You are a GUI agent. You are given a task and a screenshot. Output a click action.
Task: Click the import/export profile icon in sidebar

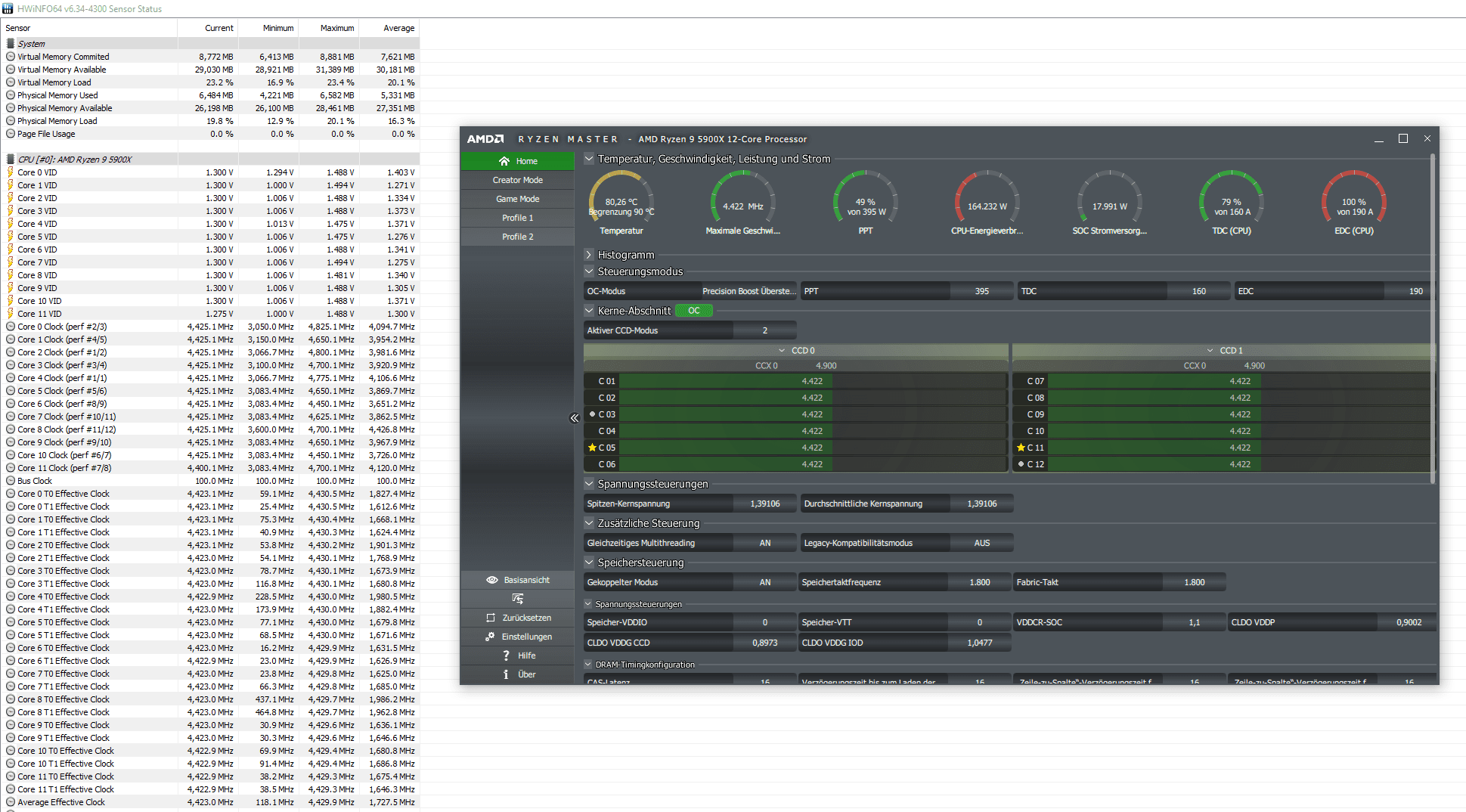(518, 599)
